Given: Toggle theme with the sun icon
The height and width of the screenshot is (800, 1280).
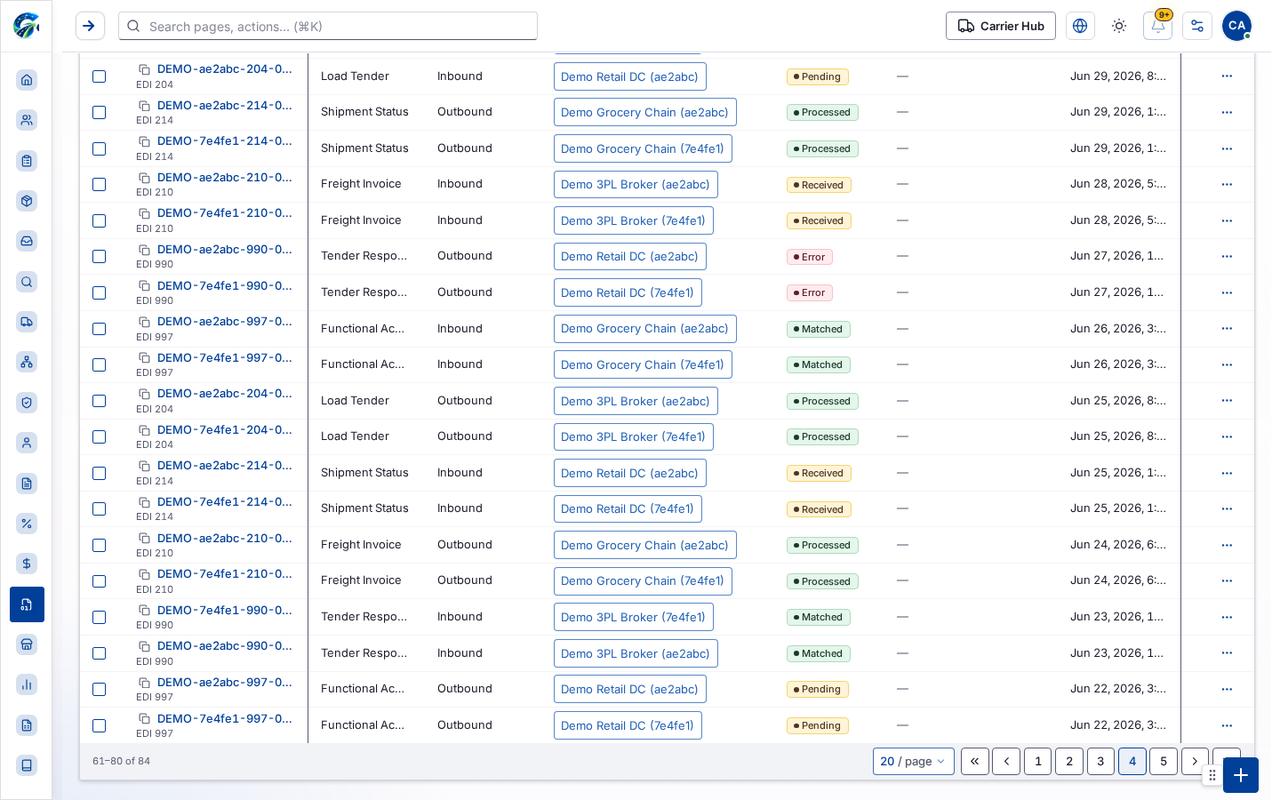Looking at the screenshot, I should (x=1119, y=26).
